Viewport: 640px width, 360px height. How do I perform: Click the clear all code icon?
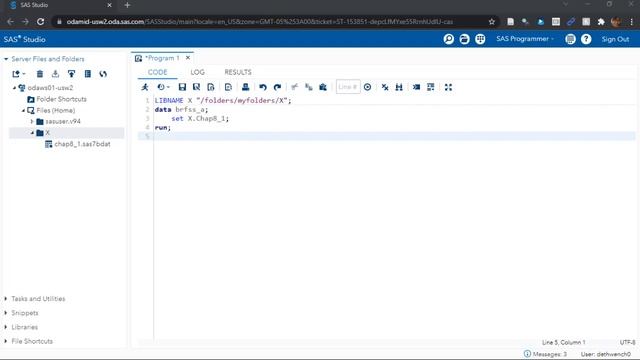coord(385,87)
